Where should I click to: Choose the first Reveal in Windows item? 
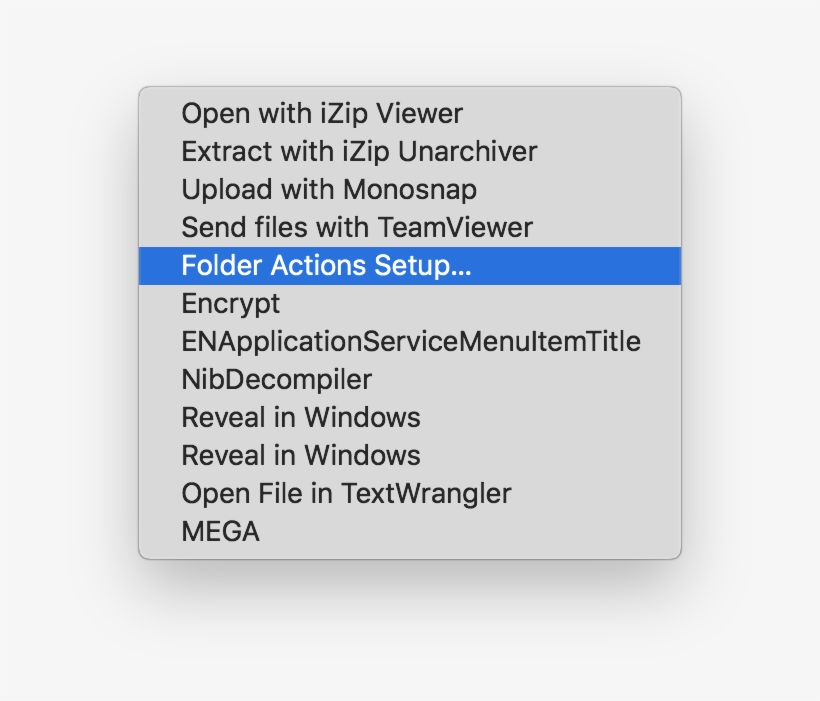(299, 417)
